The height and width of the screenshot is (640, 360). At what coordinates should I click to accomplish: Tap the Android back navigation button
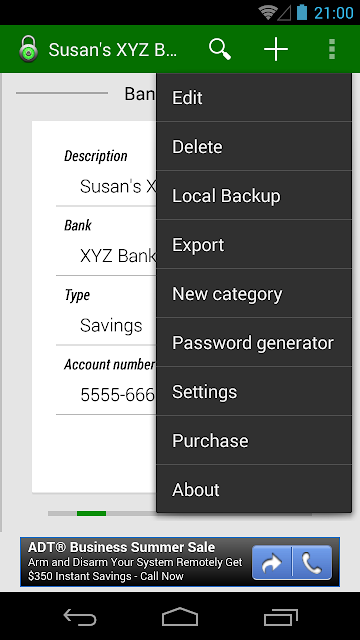tap(80, 616)
